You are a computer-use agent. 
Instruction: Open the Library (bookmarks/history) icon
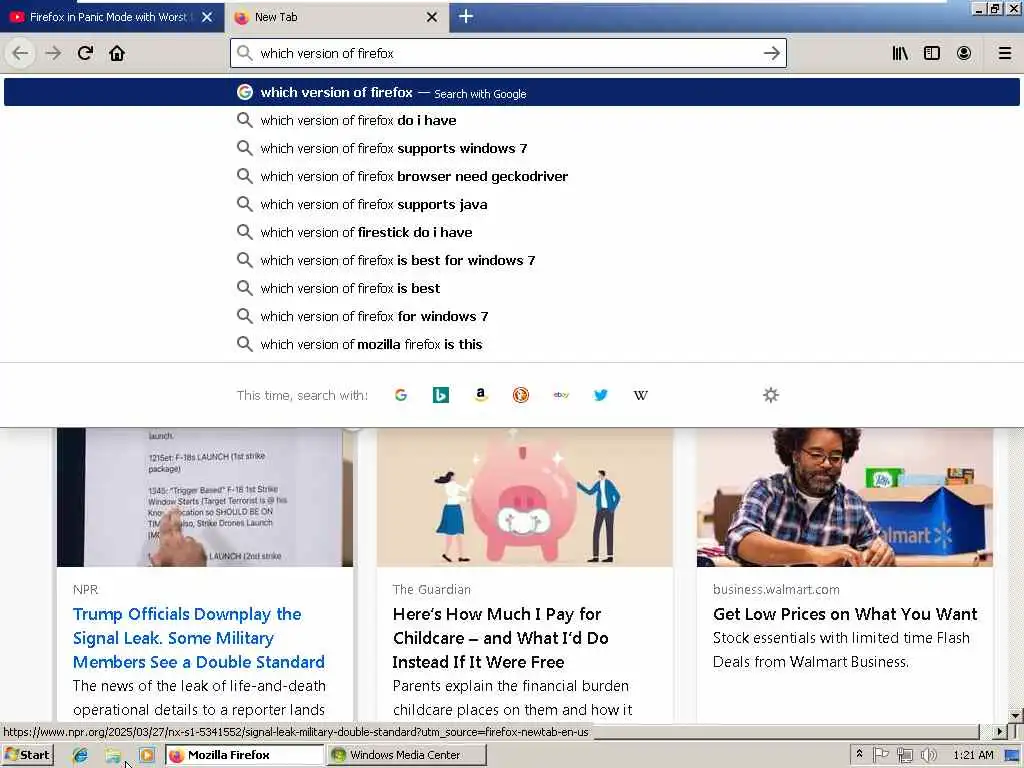coord(900,54)
